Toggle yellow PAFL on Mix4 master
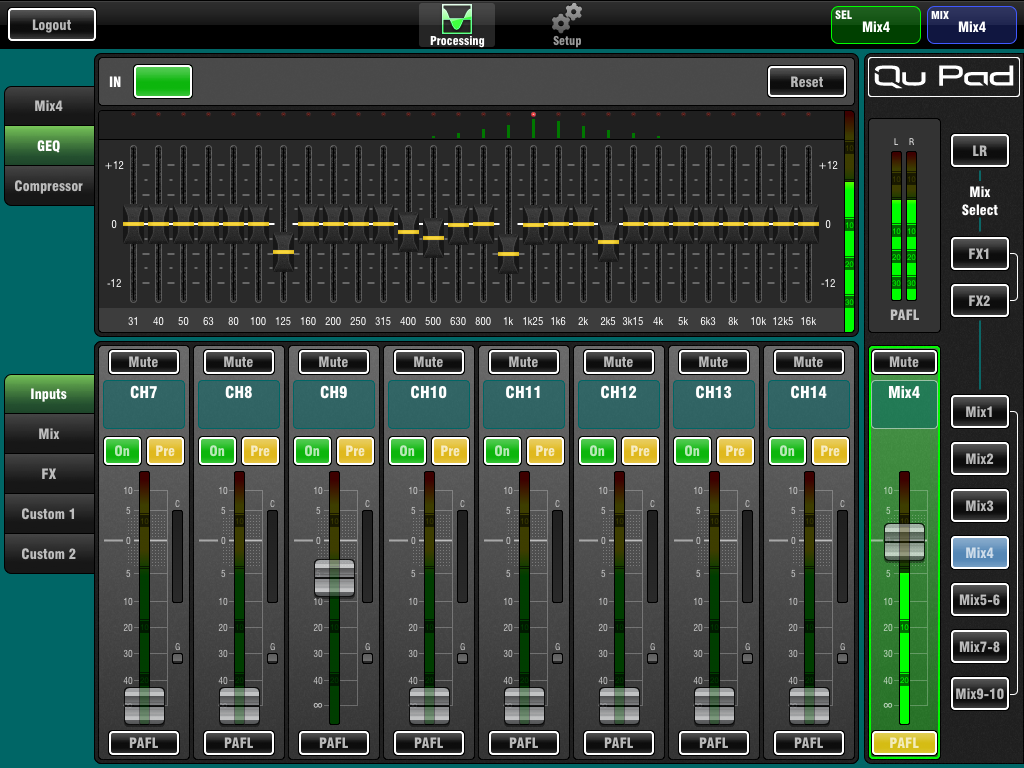 pos(904,743)
